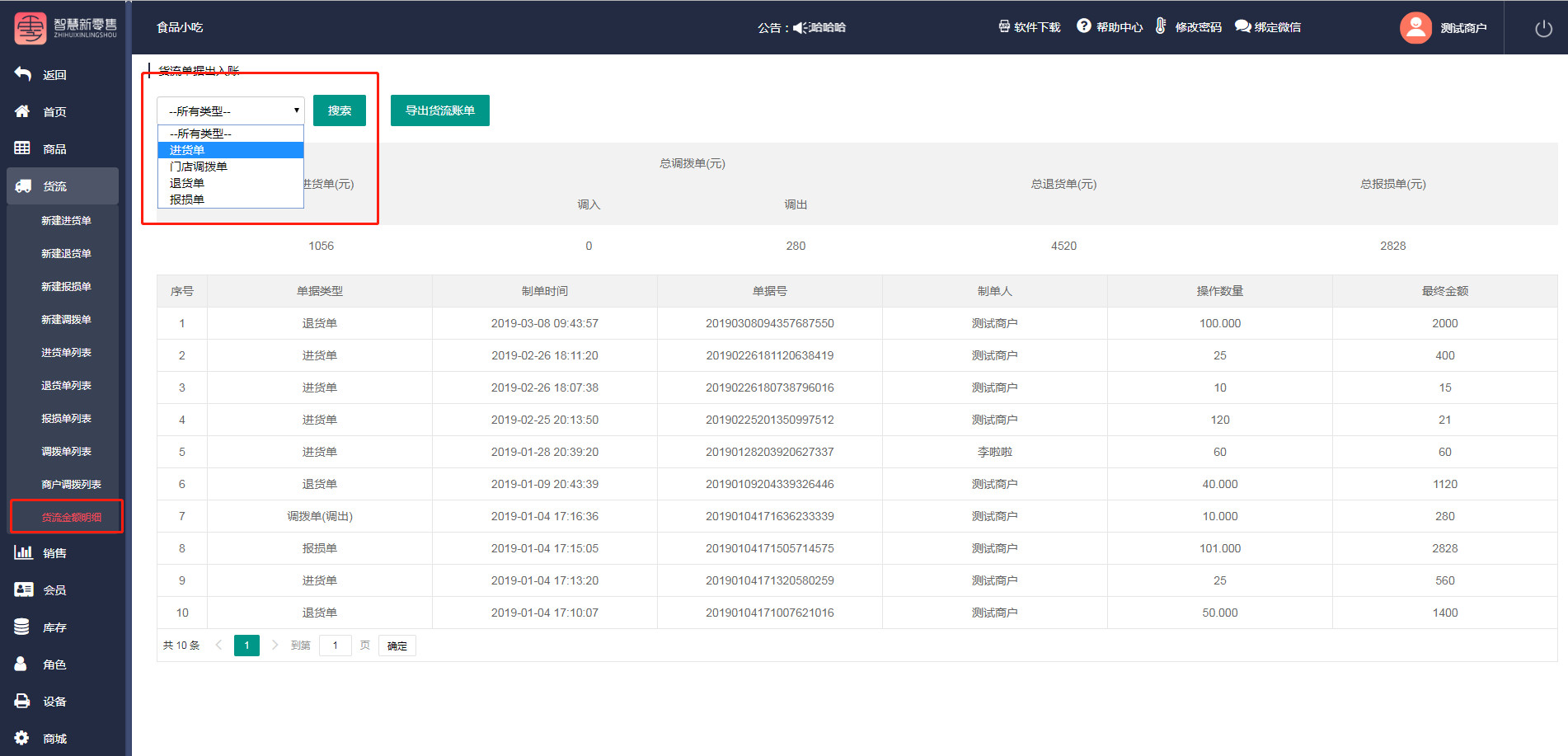Click 帮助中心 link text
Viewport: 1568px width, 756px height.
(1120, 27)
